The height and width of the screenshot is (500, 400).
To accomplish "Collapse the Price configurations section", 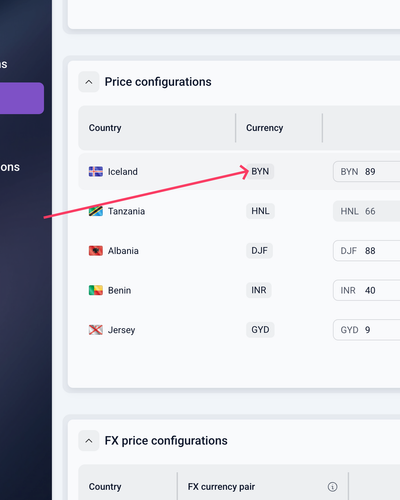I will pyautogui.click(x=89, y=82).
